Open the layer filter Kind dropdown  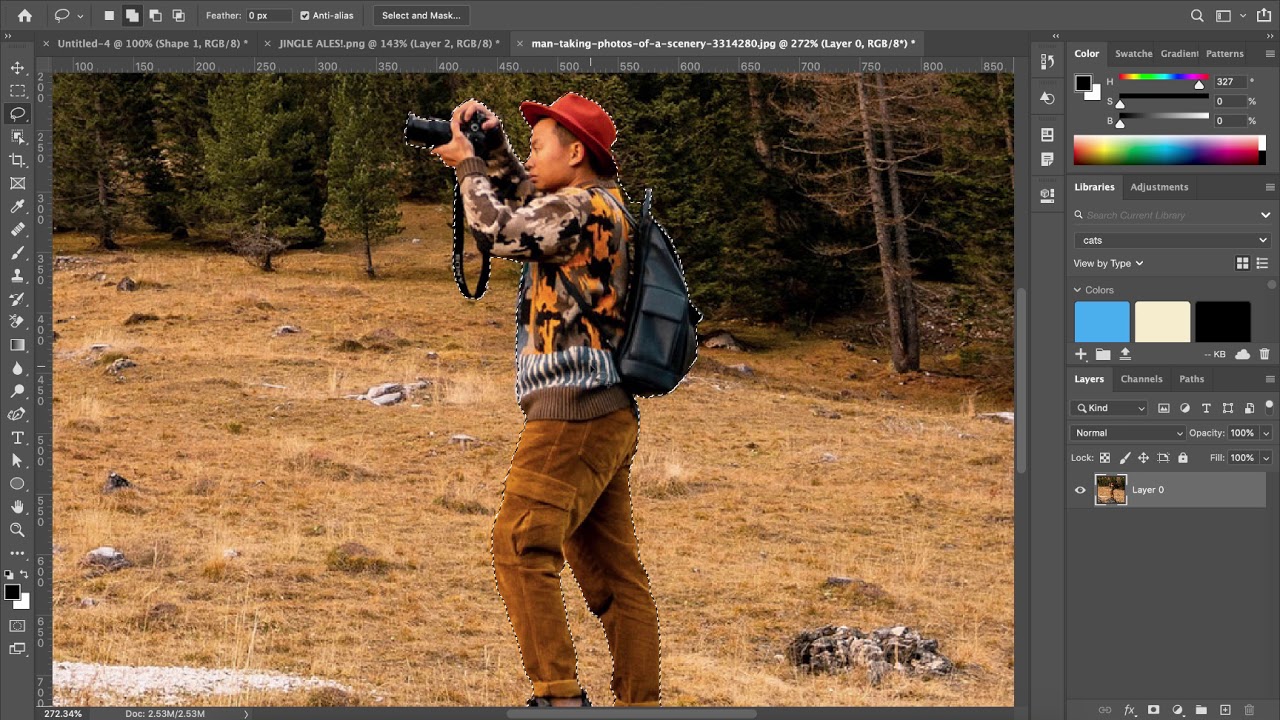[1110, 408]
